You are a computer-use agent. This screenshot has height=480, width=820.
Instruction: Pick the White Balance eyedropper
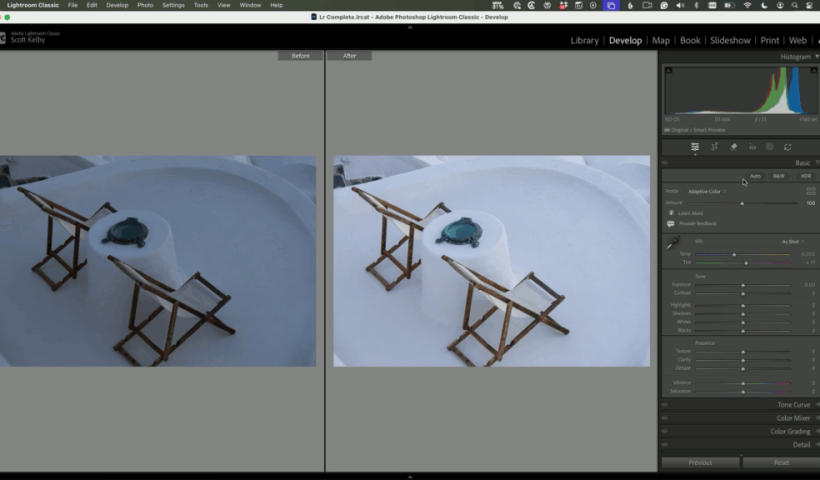point(673,243)
